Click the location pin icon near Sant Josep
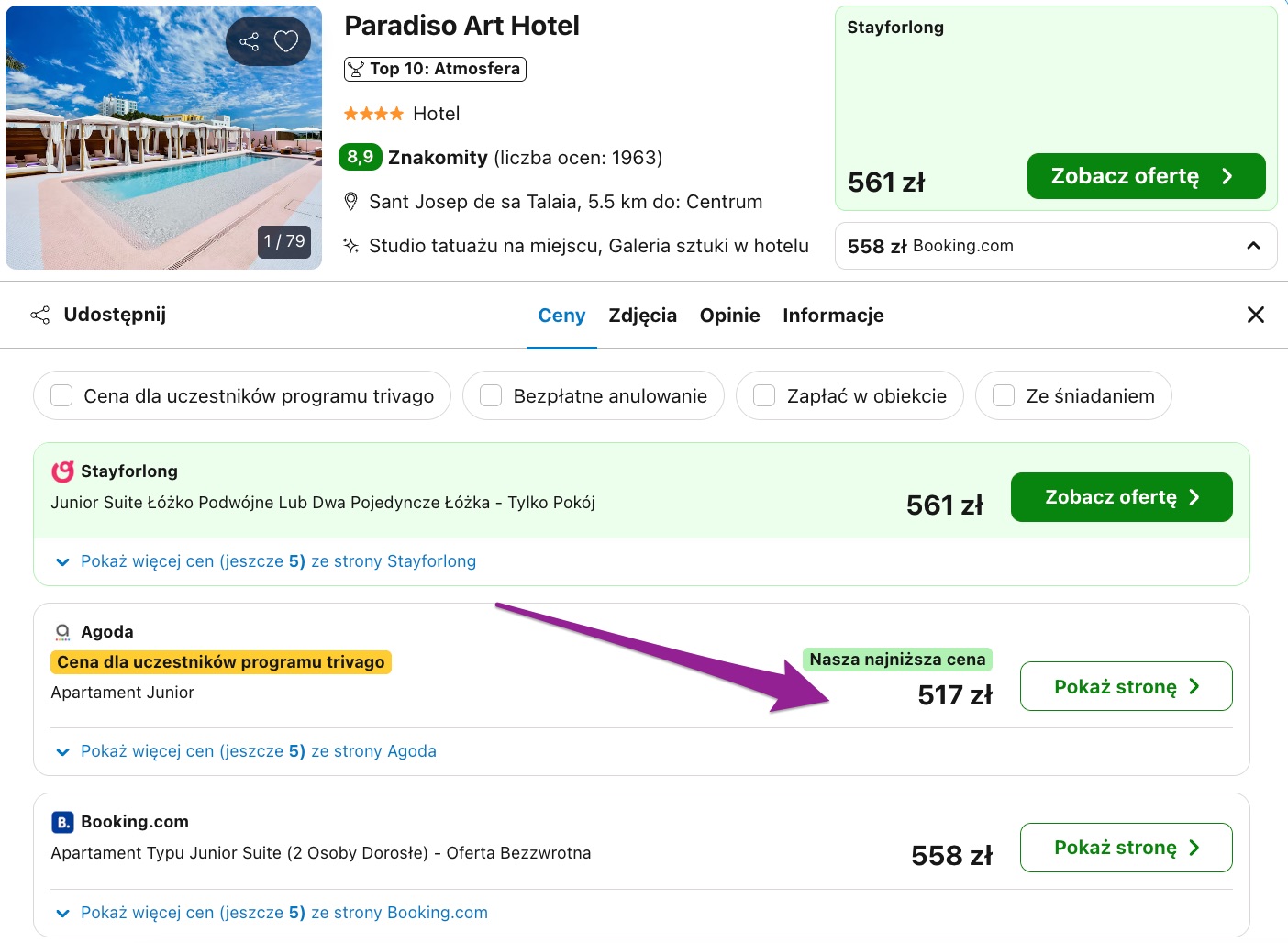 click(350, 202)
